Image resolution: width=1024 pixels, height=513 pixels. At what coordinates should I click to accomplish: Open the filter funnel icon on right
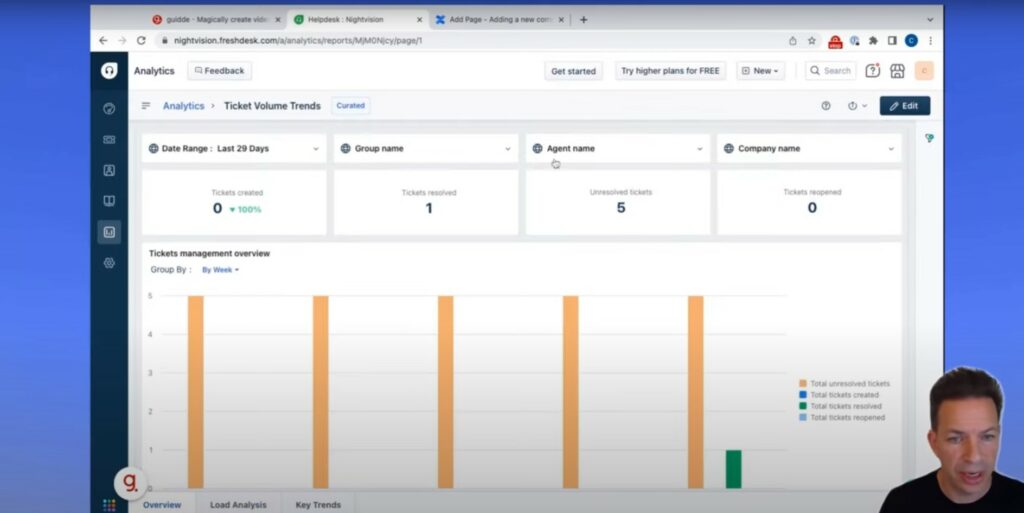929,138
